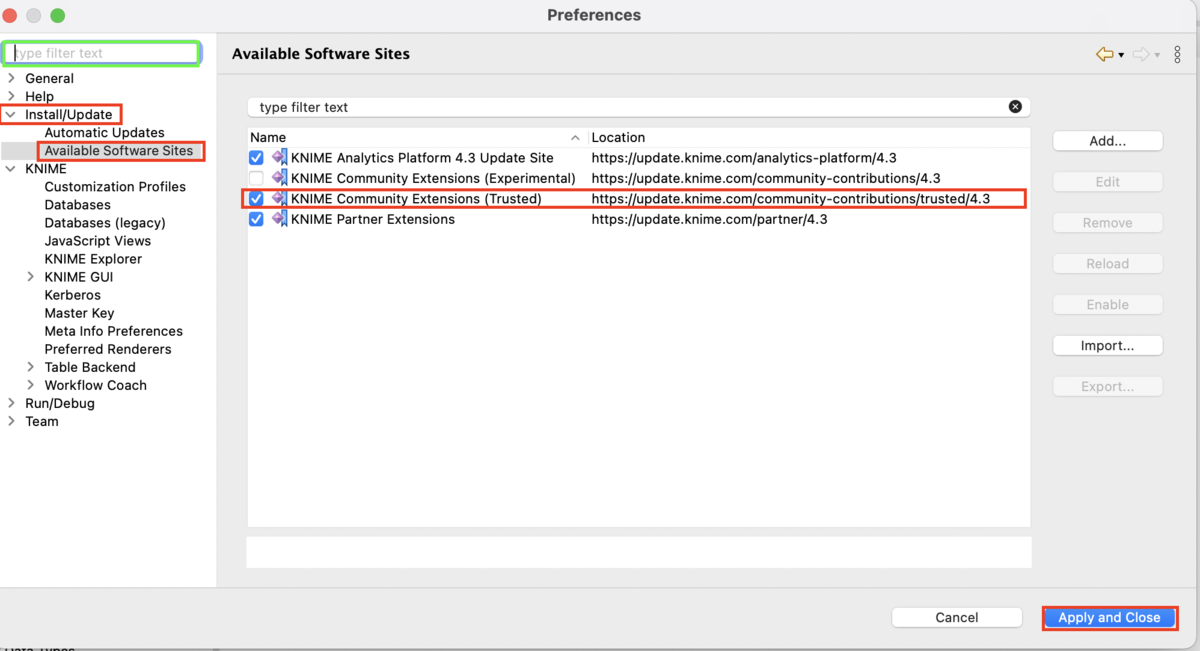The height and width of the screenshot is (651, 1200).
Task: Open KNIME Explorer preferences
Action: 93,258
